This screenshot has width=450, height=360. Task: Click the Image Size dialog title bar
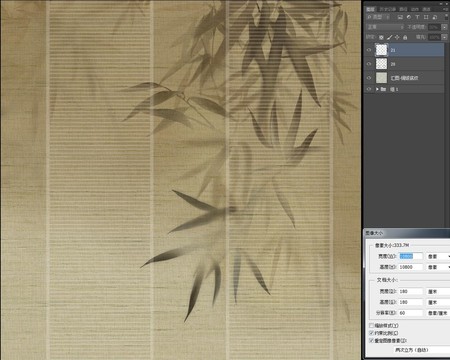point(406,233)
